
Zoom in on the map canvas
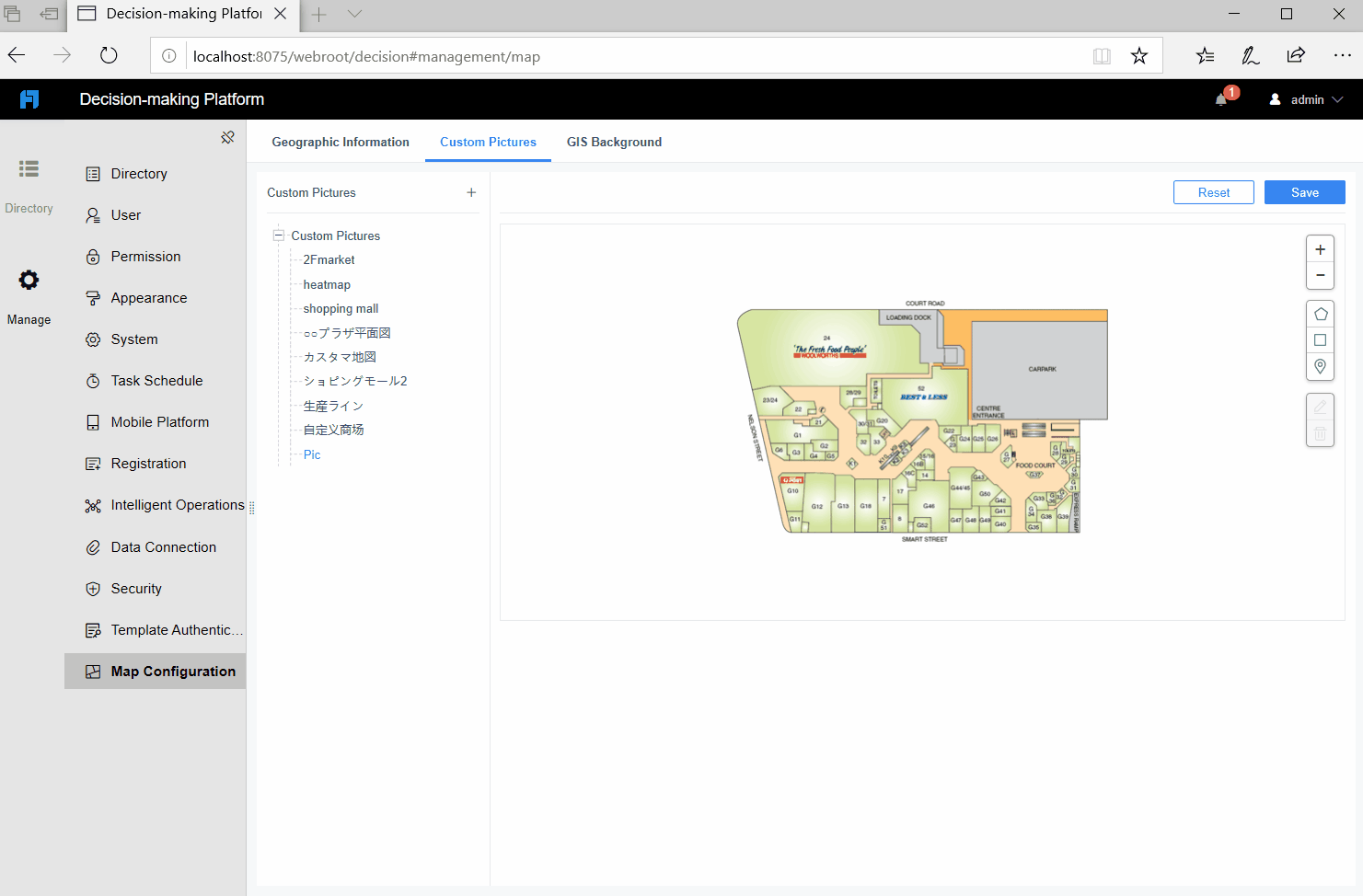point(1320,249)
